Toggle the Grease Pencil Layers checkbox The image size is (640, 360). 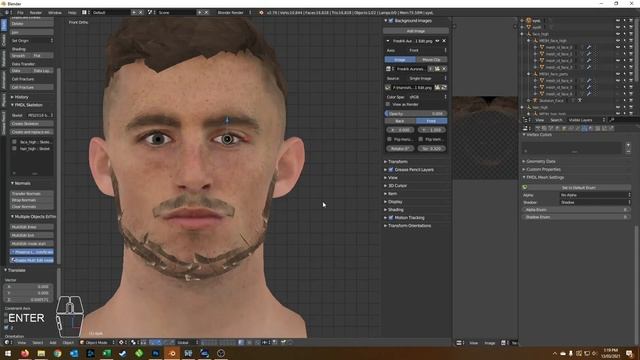391,170
